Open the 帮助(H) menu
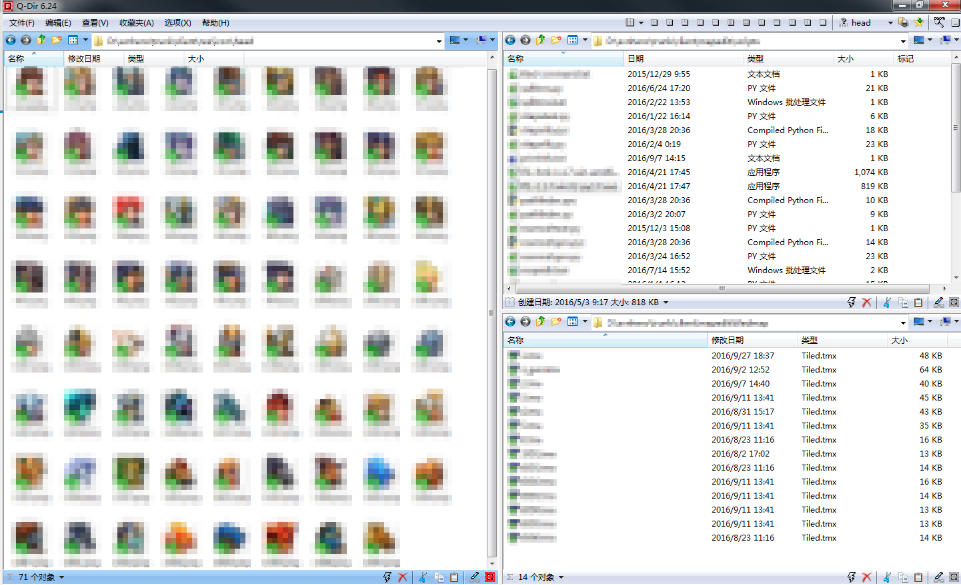The width and height of the screenshot is (961, 585). 216,23
